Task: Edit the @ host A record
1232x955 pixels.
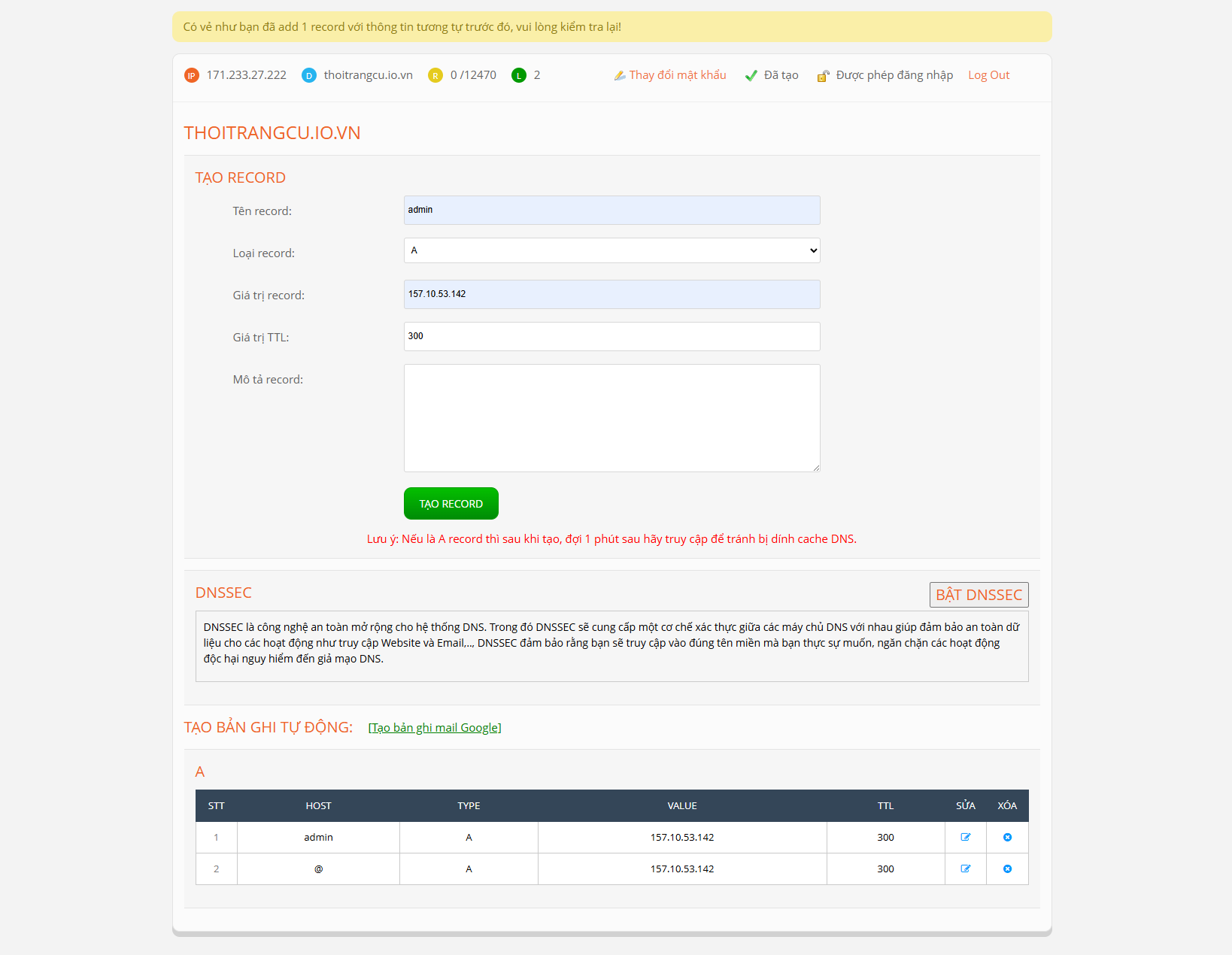Action: pos(966,869)
